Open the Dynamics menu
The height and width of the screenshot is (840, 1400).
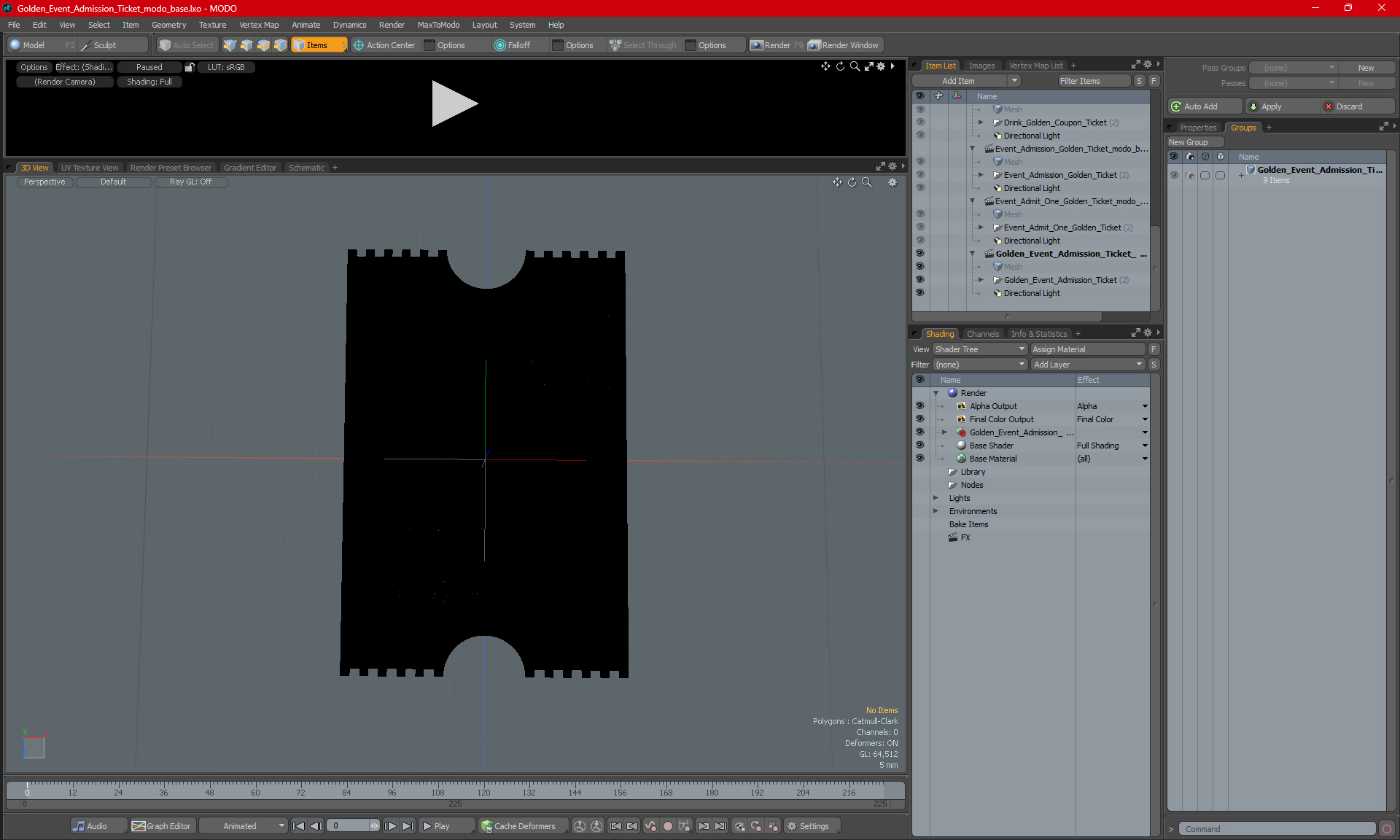349,25
